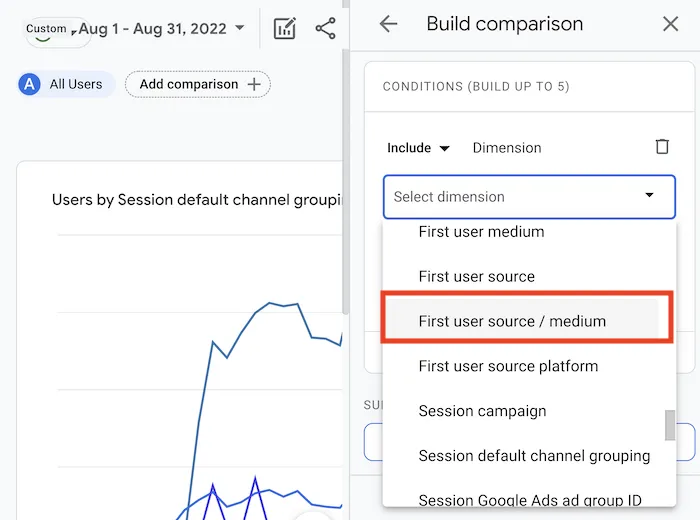Delete the condition with trash icon
Screen dimensions: 700x520
(662, 147)
